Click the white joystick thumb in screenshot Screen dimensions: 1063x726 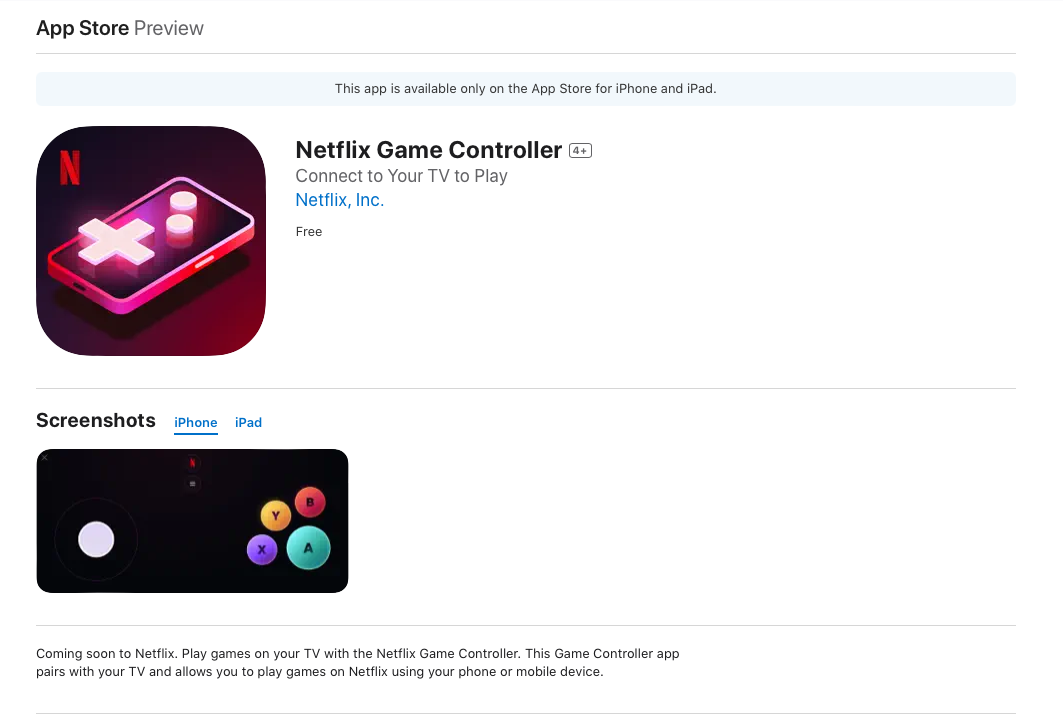(x=96, y=539)
